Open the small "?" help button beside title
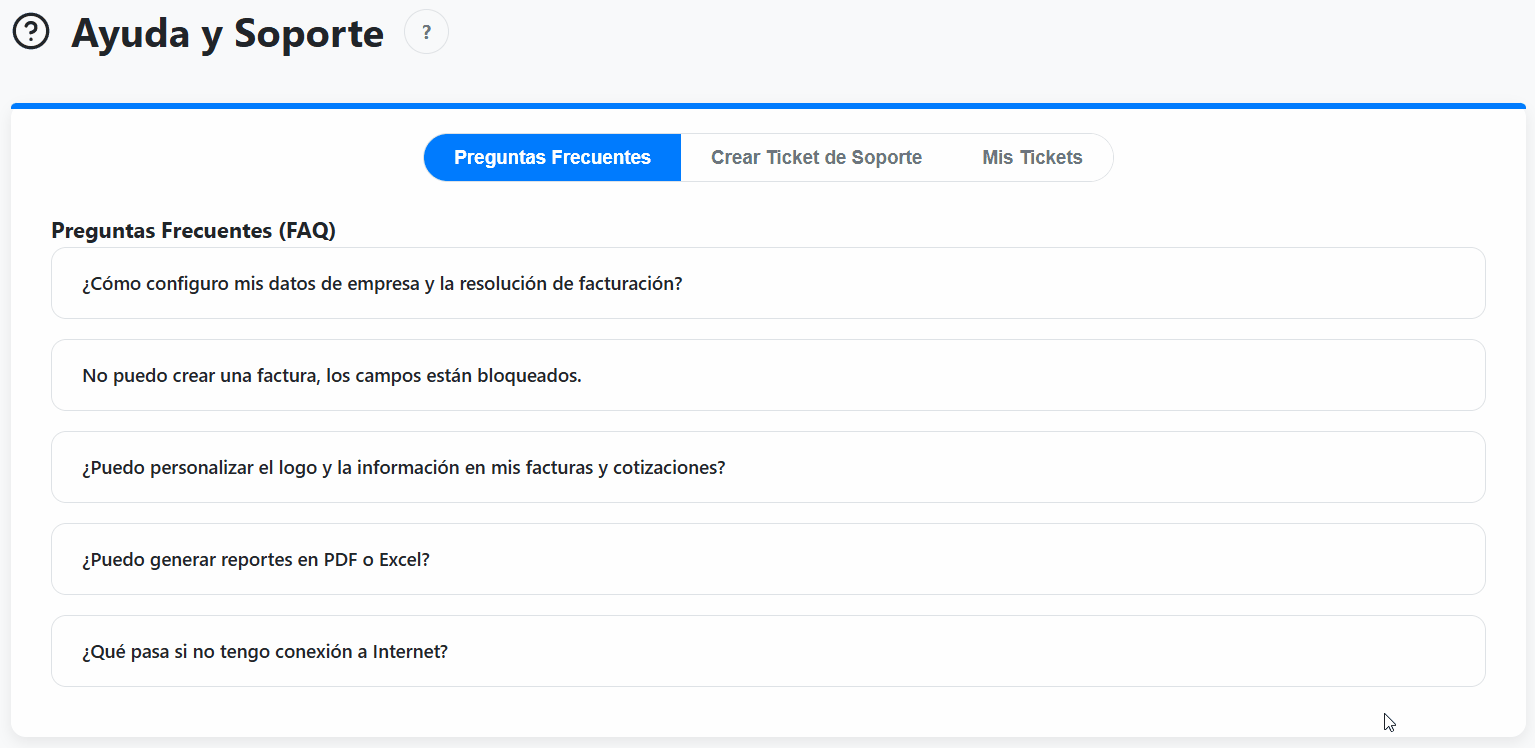The image size is (1535, 748). click(x=426, y=31)
